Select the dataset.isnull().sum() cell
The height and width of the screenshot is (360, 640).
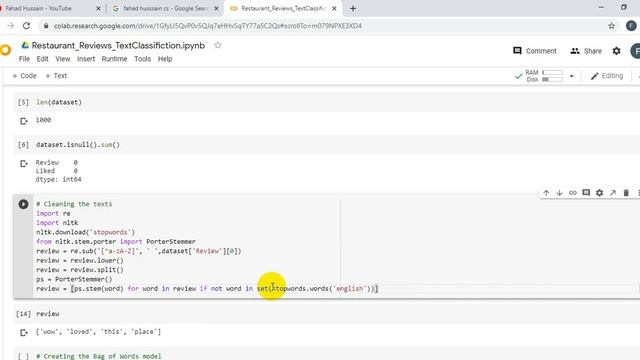pos(327,144)
